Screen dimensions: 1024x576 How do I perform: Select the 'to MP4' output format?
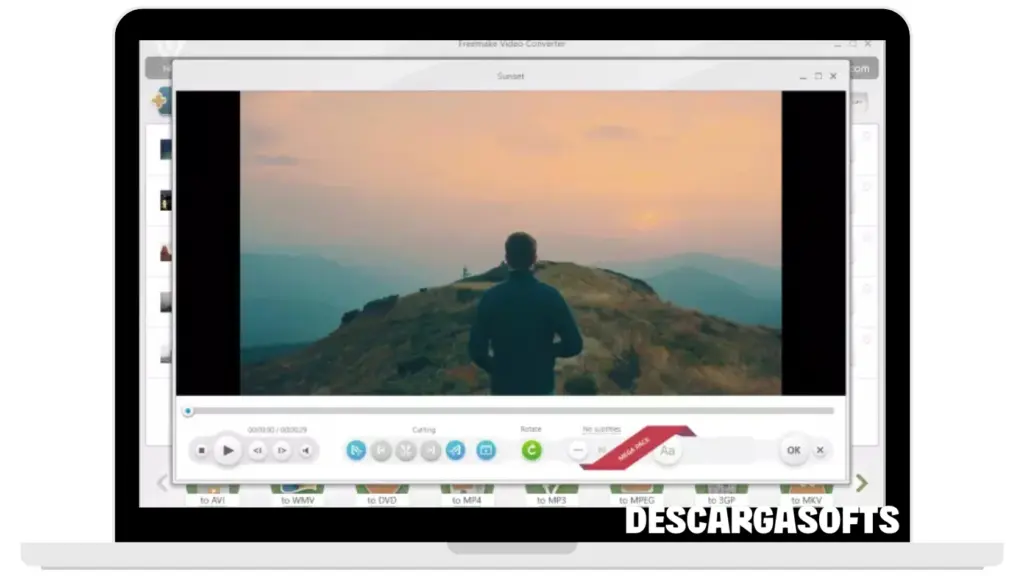tap(465, 498)
